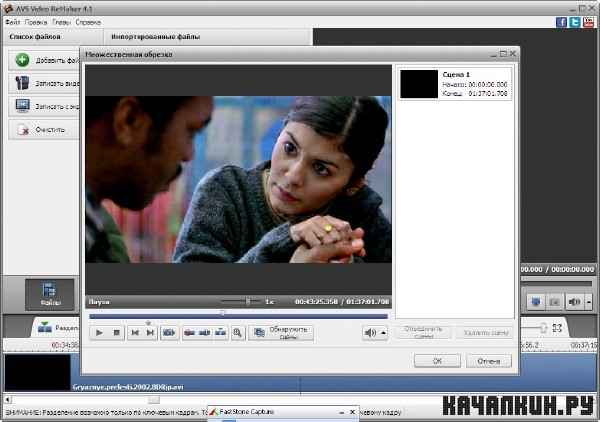Image resolution: width=600 pixels, height=422 pixels.
Task: Confirm the trim with OK
Action: pos(437,361)
